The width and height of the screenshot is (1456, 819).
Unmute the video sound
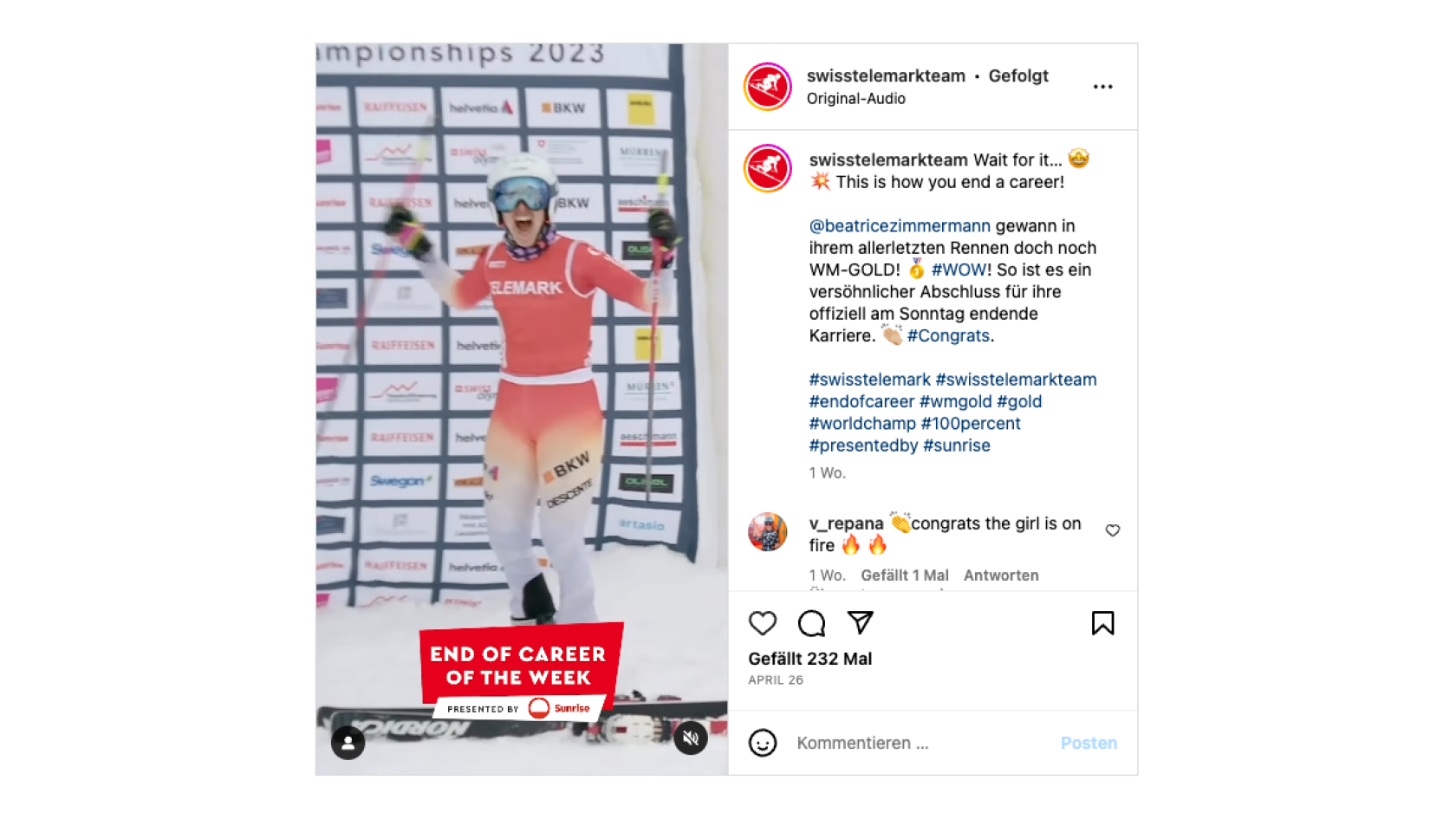691,738
